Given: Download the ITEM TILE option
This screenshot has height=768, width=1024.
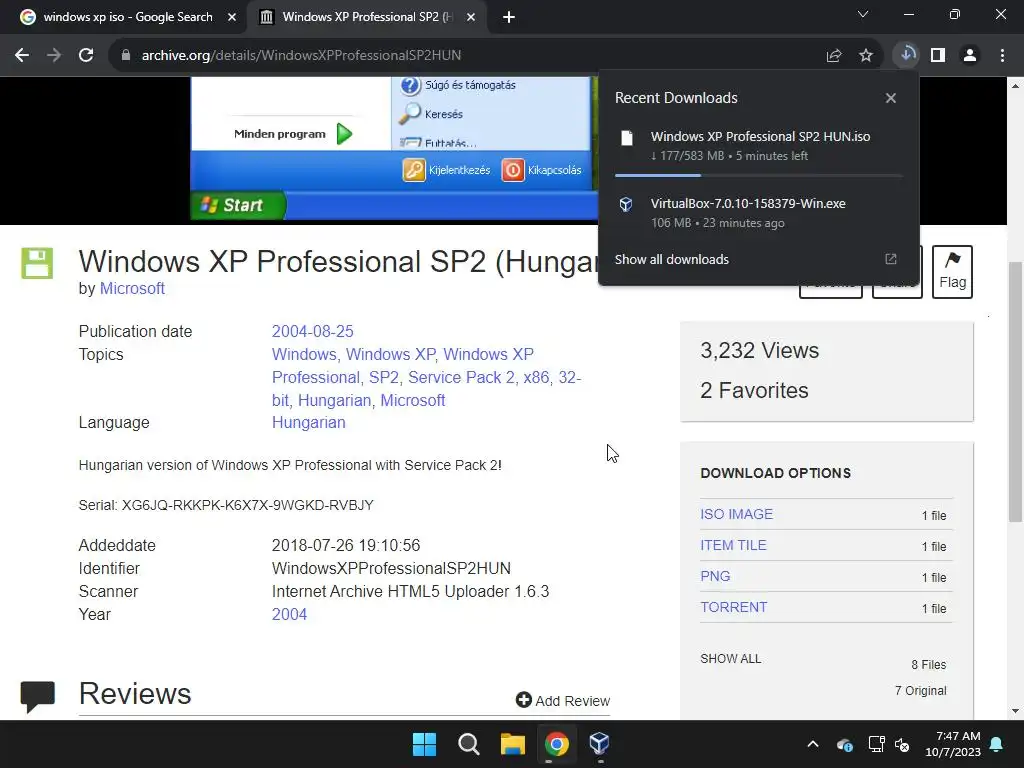Looking at the screenshot, I should pos(733,545).
